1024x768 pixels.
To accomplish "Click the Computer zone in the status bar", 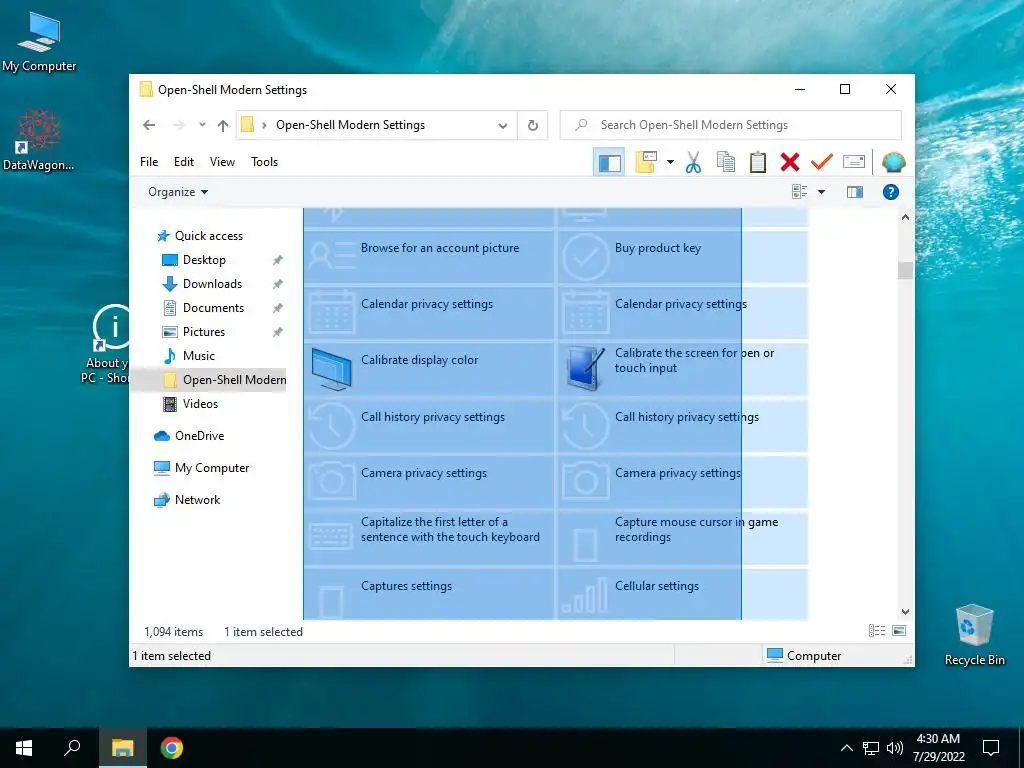I will (804, 656).
